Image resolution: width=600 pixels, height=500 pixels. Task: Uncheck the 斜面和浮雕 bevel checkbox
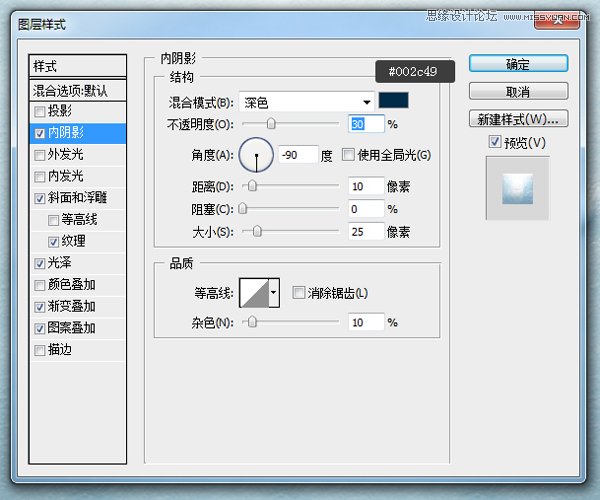39,198
